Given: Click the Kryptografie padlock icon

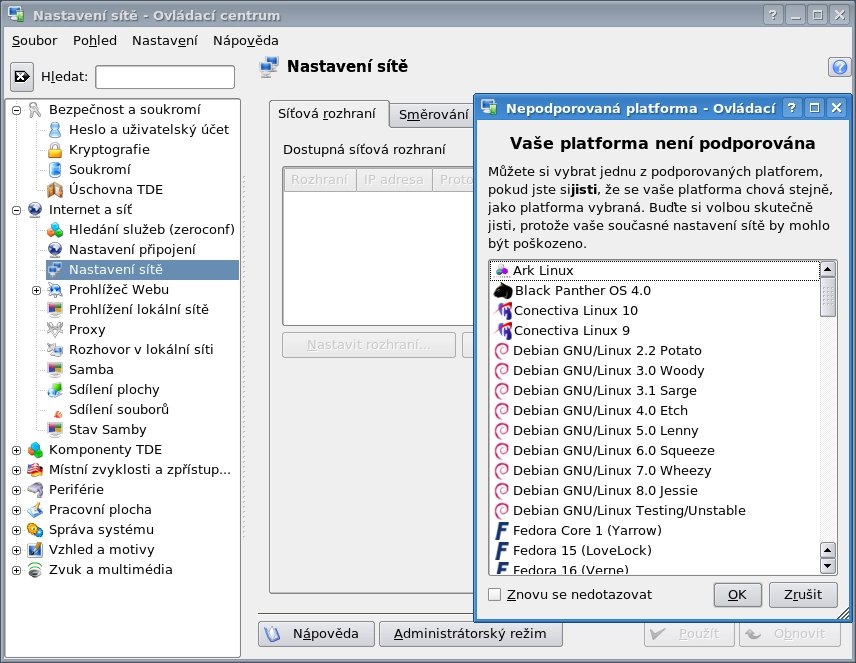Looking at the screenshot, I should tap(55, 150).
